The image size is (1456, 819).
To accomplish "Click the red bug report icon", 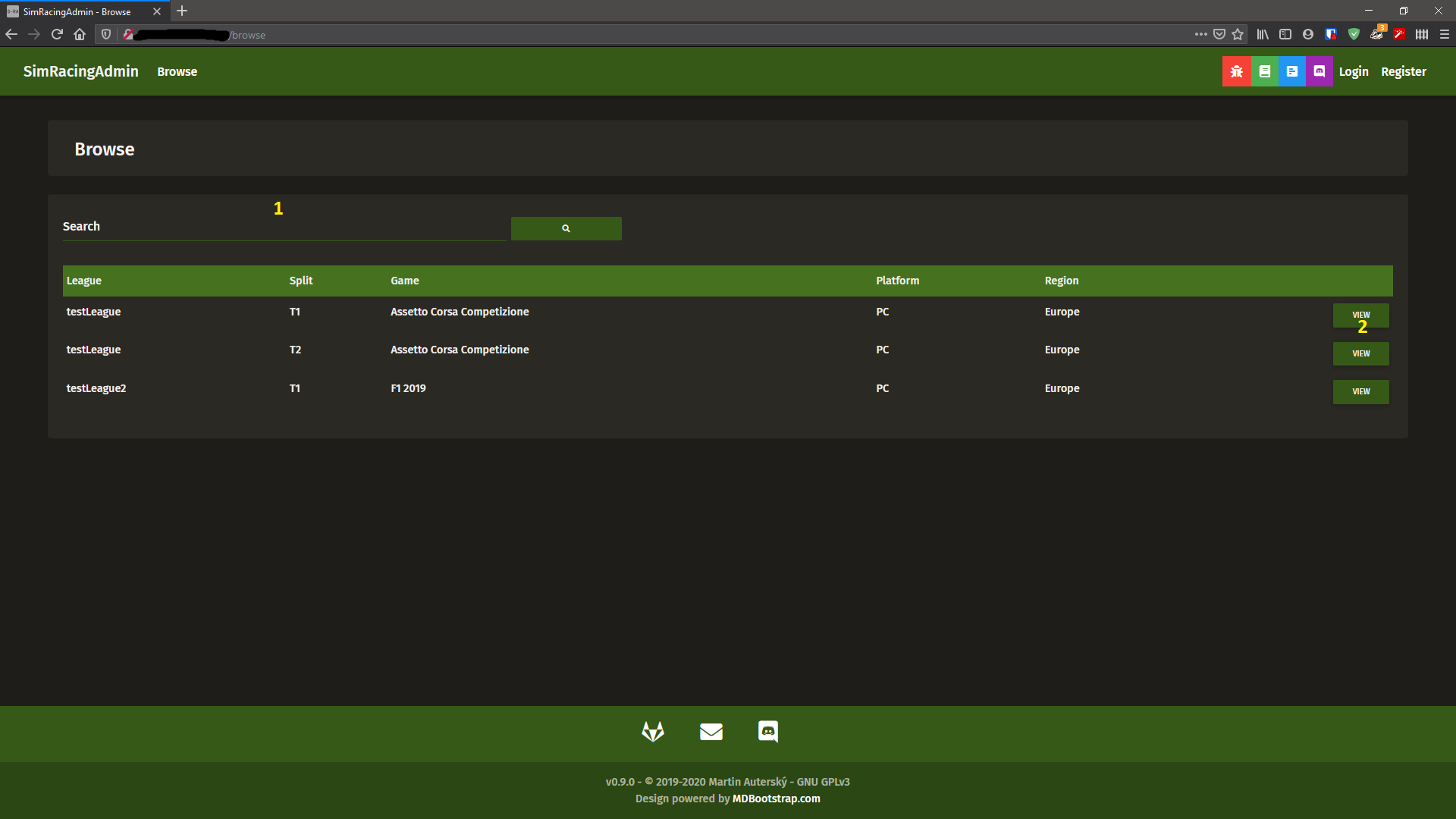I will pos(1236,71).
